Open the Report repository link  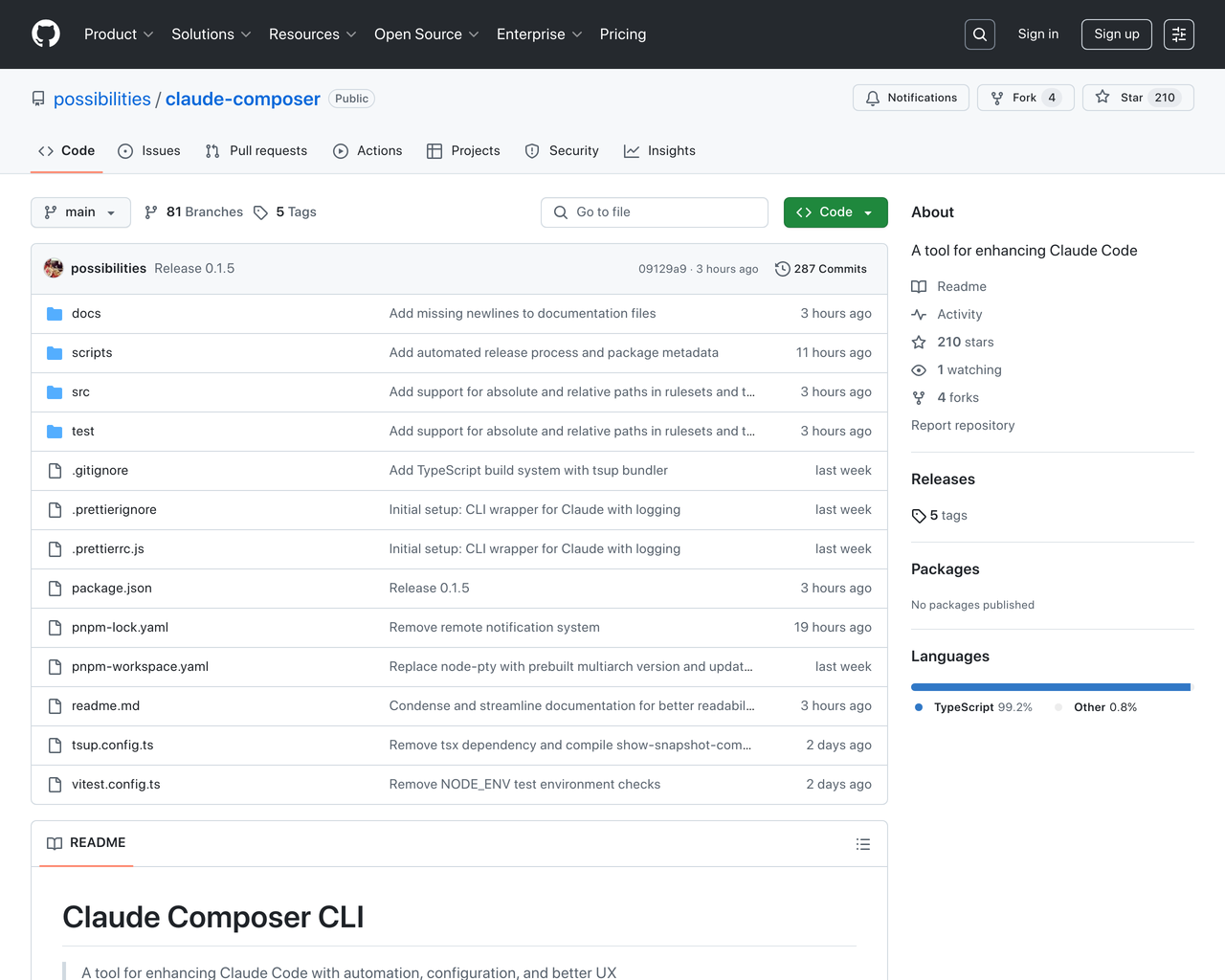pos(963,426)
